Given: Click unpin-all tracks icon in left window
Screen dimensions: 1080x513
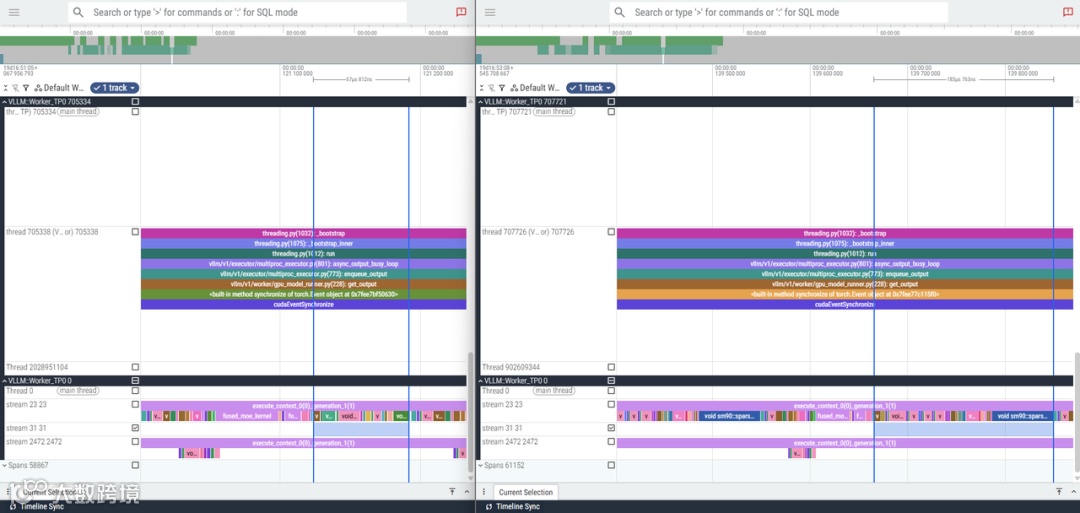Looking at the screenshot, I should point(16,88).
